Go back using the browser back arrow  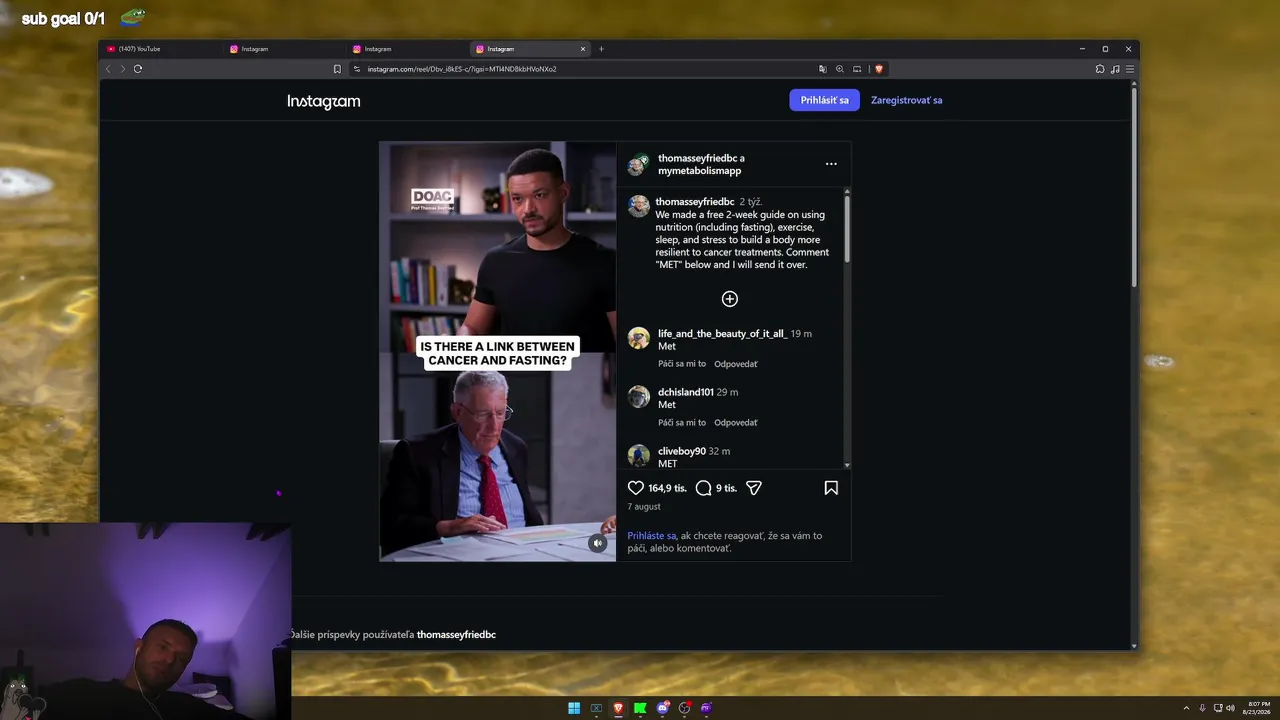(108, 69)
